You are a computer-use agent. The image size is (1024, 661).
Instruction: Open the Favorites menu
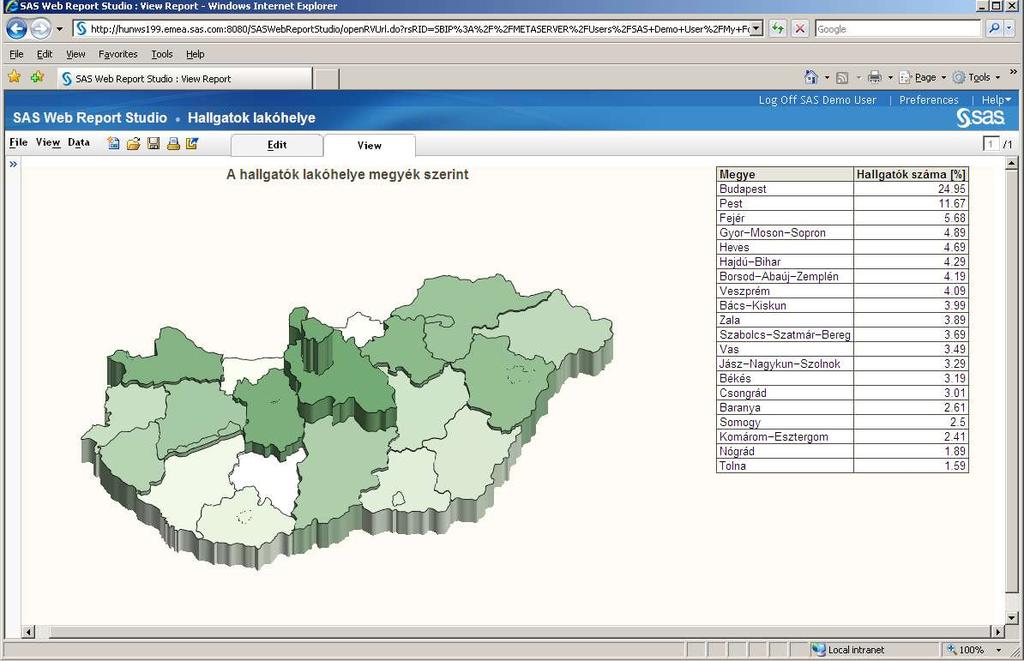click(x=118, y=54)
